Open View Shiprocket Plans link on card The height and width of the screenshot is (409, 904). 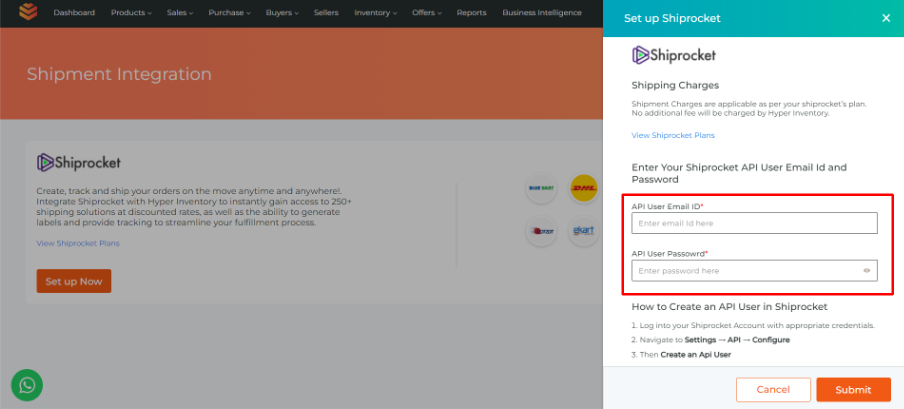78,243
